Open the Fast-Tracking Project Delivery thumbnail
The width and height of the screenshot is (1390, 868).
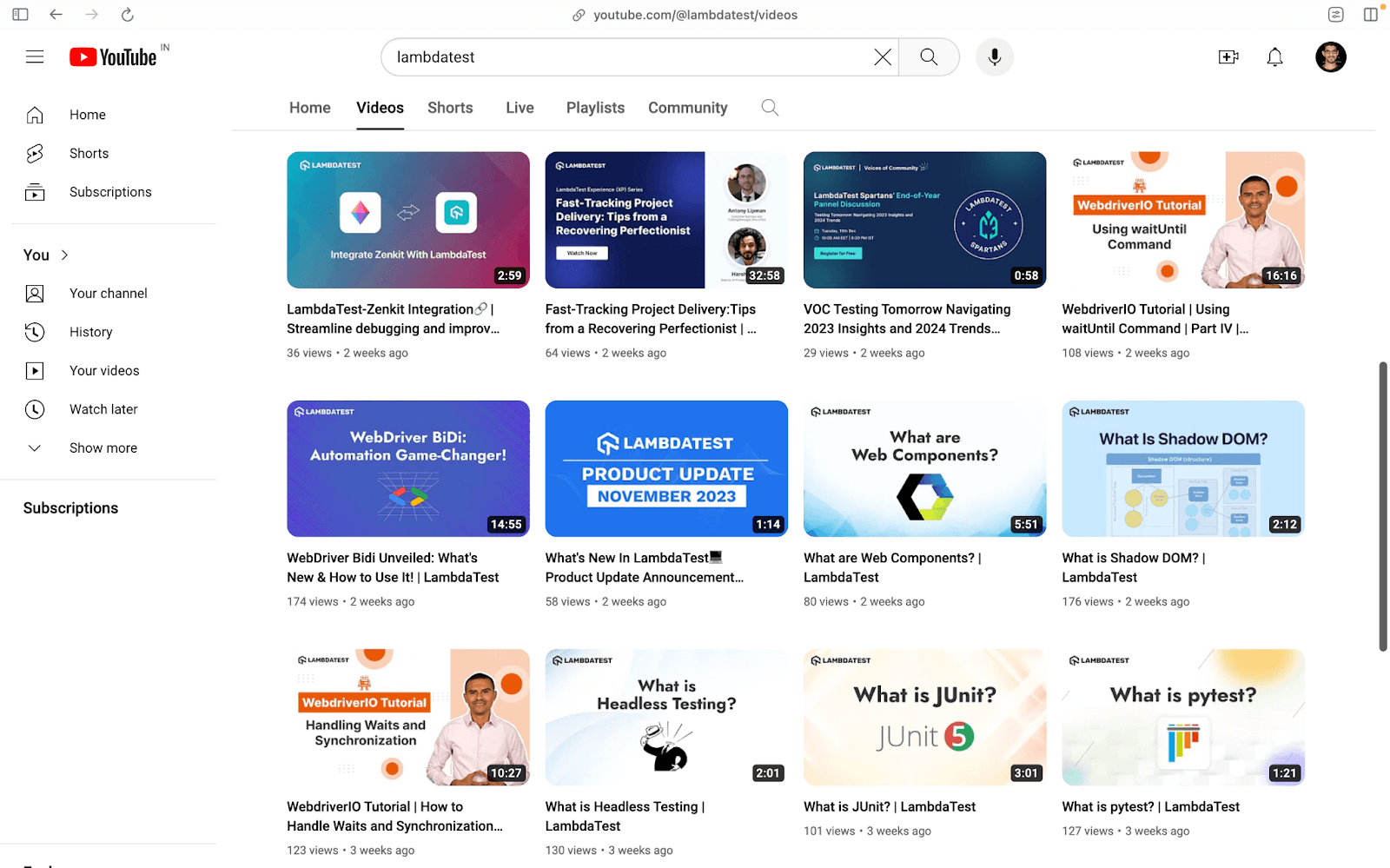(x=666, y=220)
